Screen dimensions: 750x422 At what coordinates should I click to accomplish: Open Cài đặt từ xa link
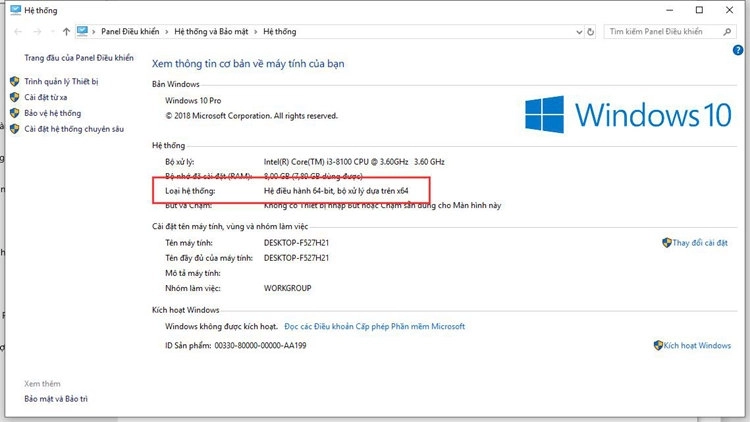coord(45,97)
